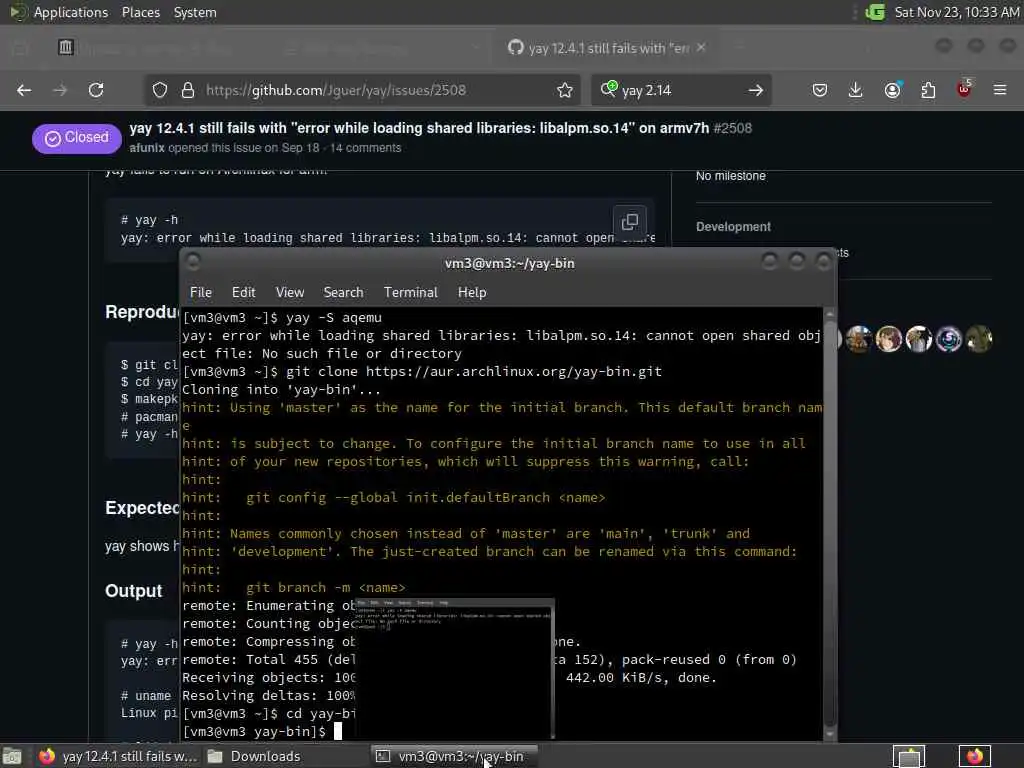Click the issue title text in sticky header
The height and width of the screenshot is (768, 1024).
[419, 128]
